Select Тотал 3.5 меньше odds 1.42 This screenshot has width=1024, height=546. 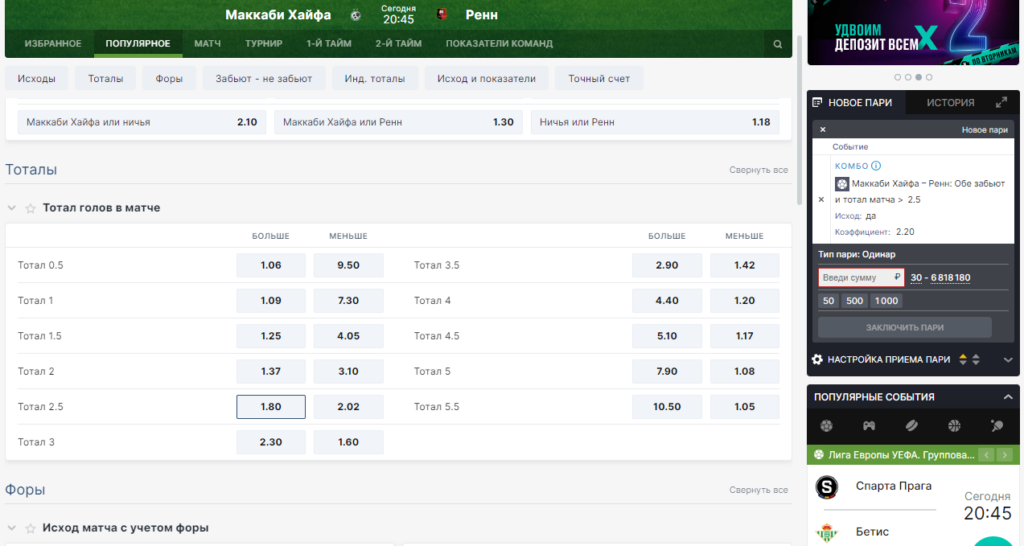(744, 265)
